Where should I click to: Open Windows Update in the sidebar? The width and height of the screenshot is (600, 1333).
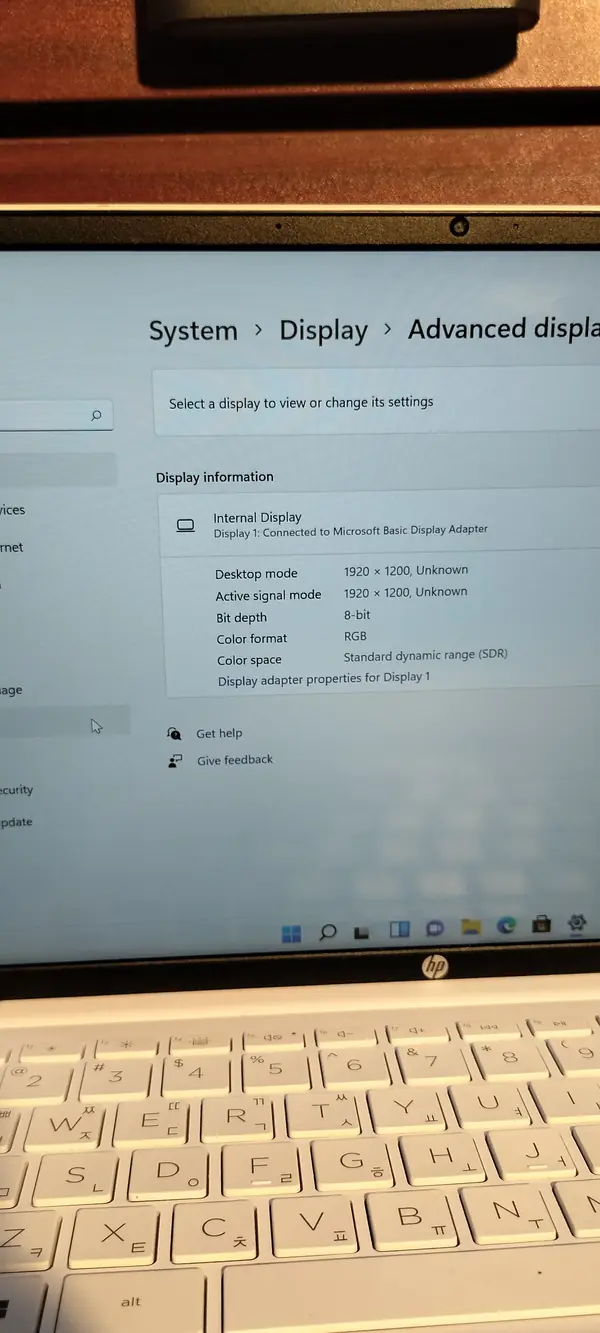tap(17, 822)
